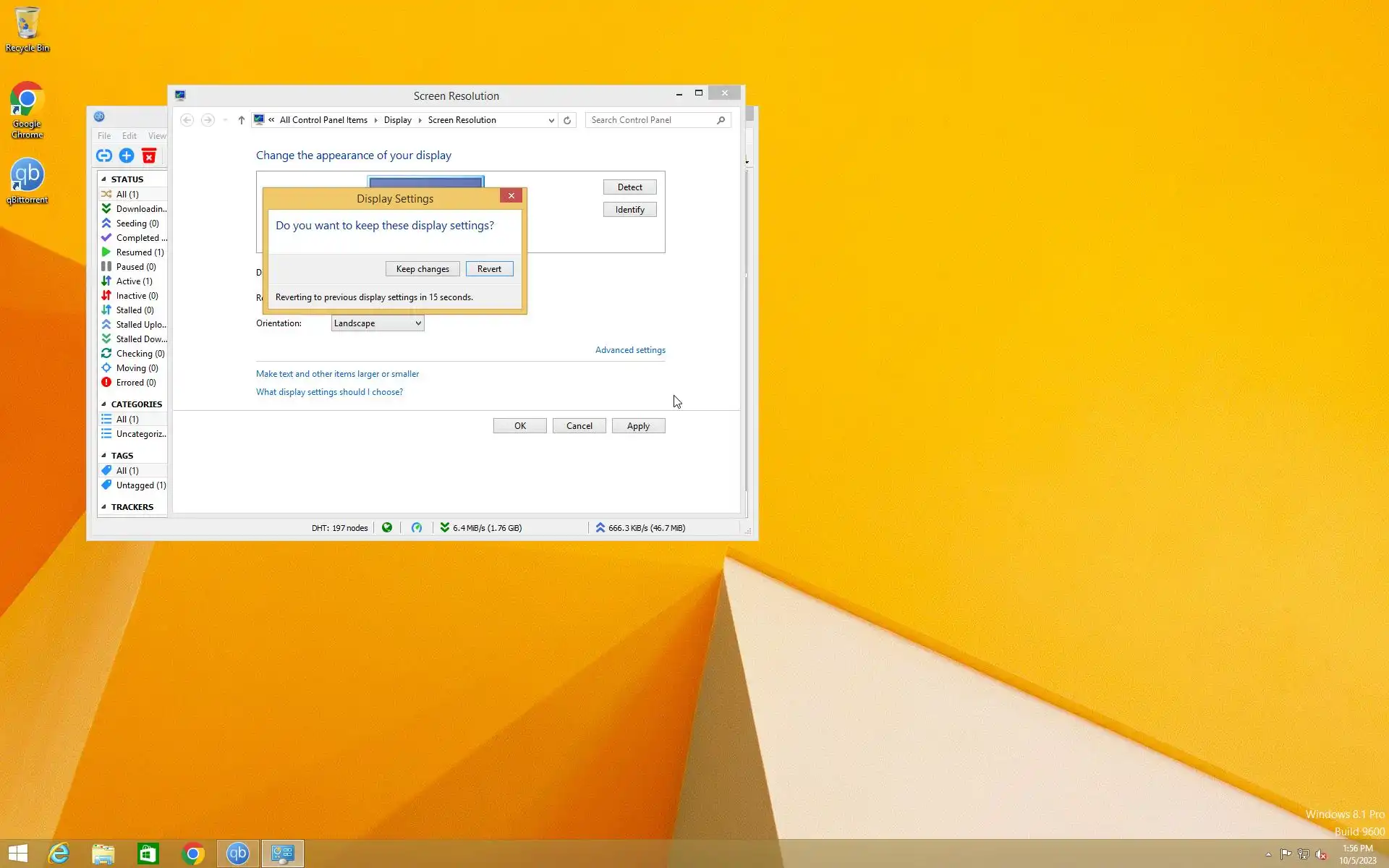Image resolution: width=1389 pixels, height=868 pixels.
Task: Click the alternative speed limits icon
Action: coord(417,528)
